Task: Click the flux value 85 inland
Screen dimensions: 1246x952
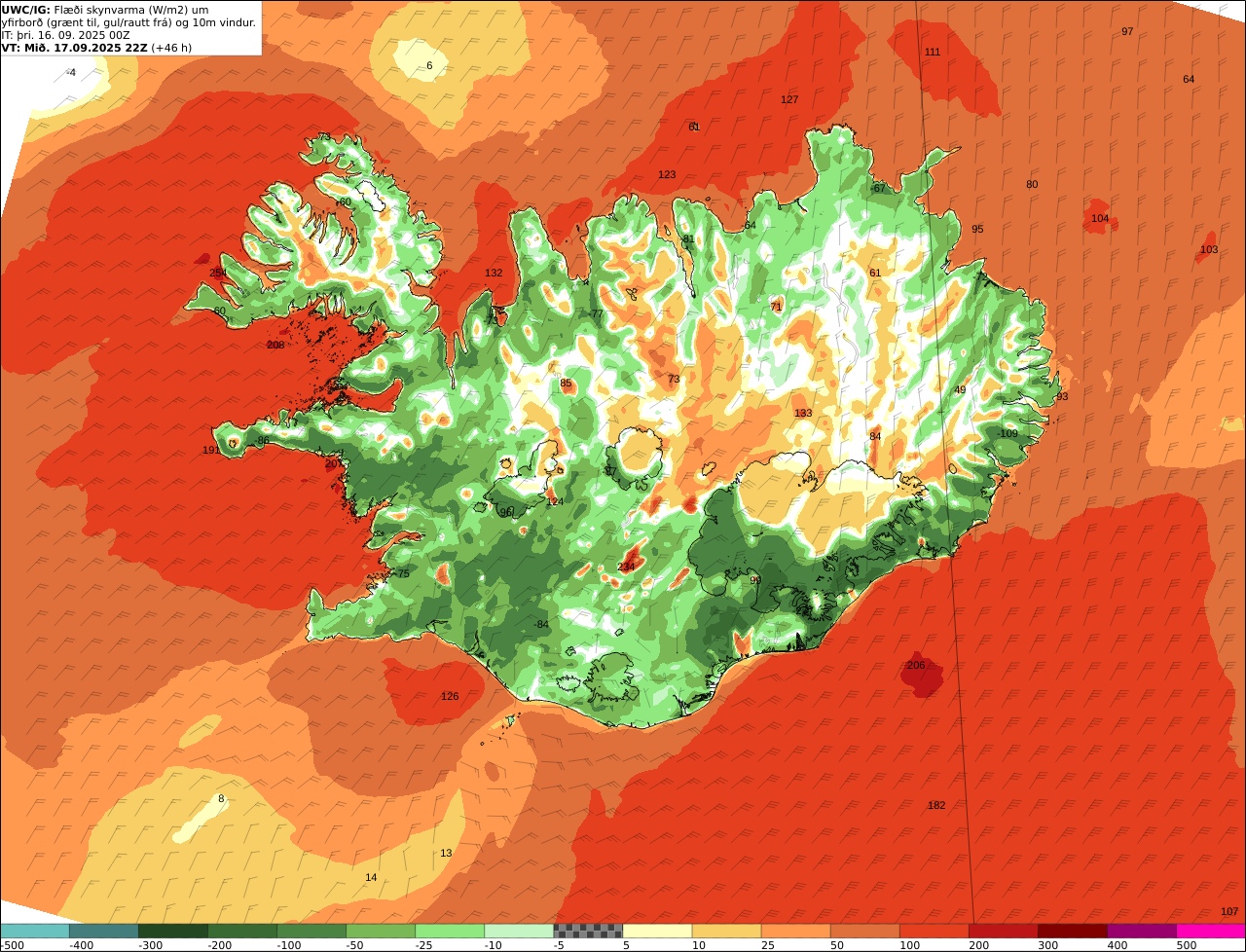Action: (566, 383)
